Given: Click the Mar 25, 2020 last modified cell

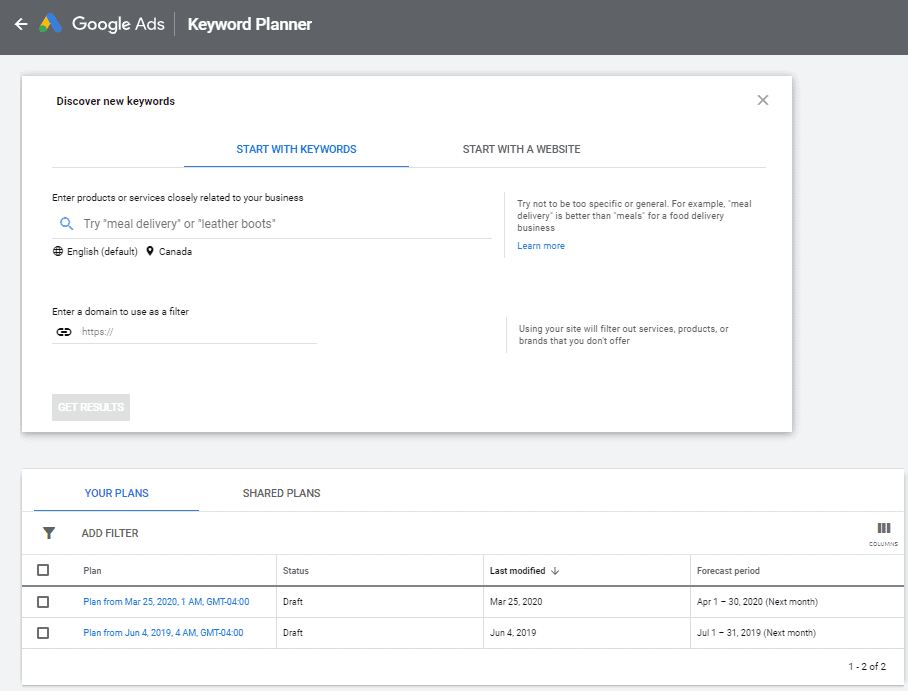Looking at the screenshot, I should click(516, 602).
